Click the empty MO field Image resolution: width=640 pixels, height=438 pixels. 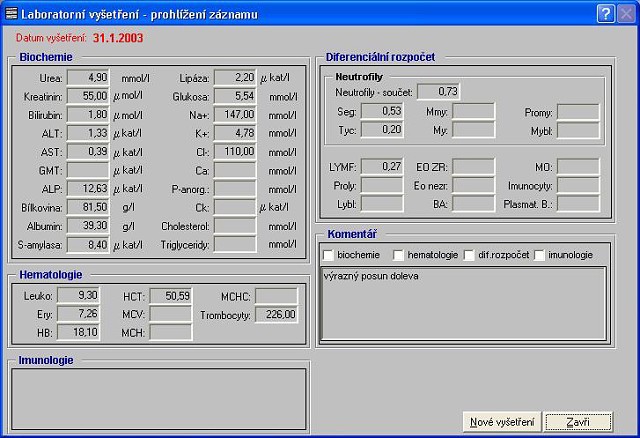[x=578, y=167]
